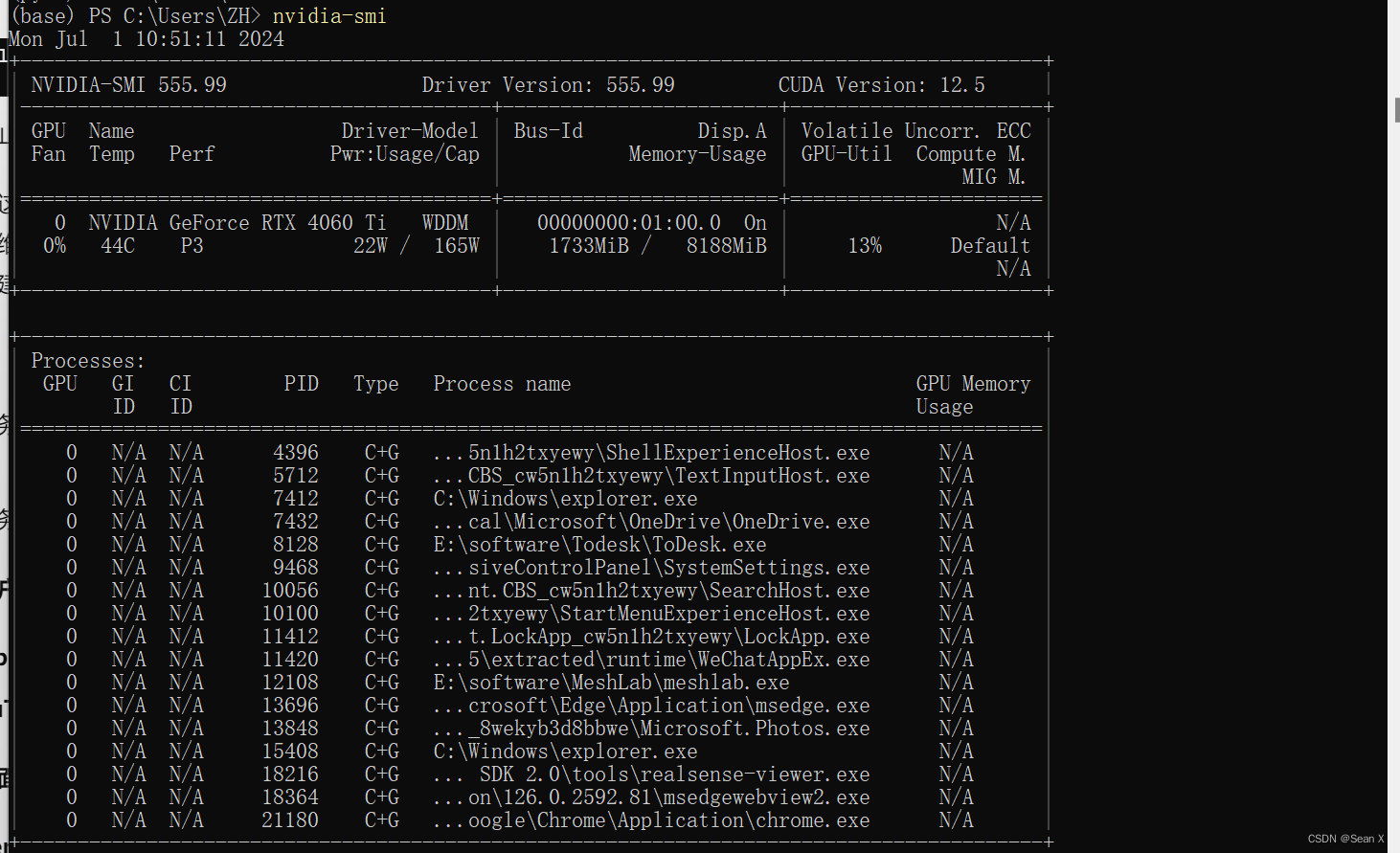Click the typed nvidia-smi command text
The image size is (1400, 853).
click(329, 16)
